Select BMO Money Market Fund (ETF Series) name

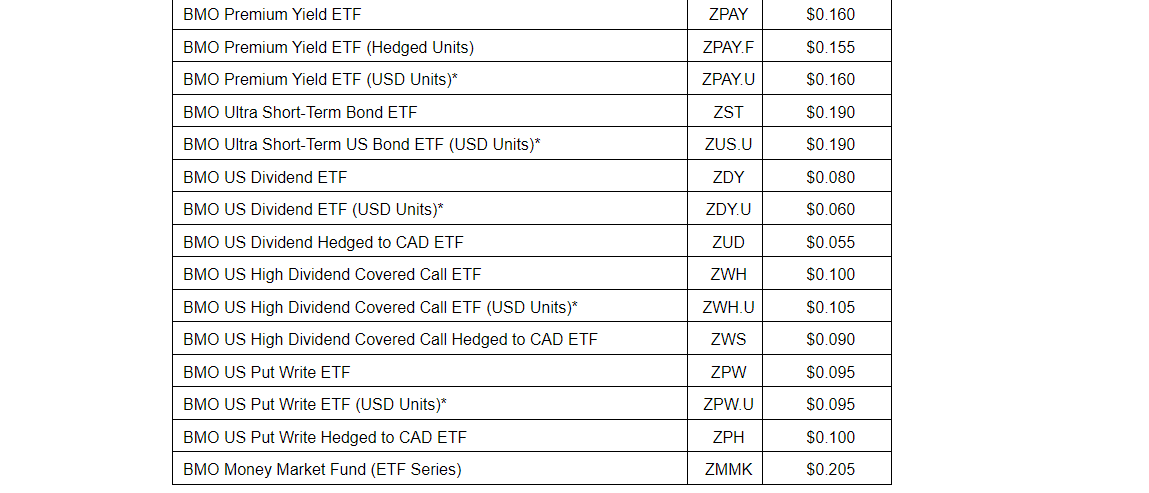[x=322, y=469]
